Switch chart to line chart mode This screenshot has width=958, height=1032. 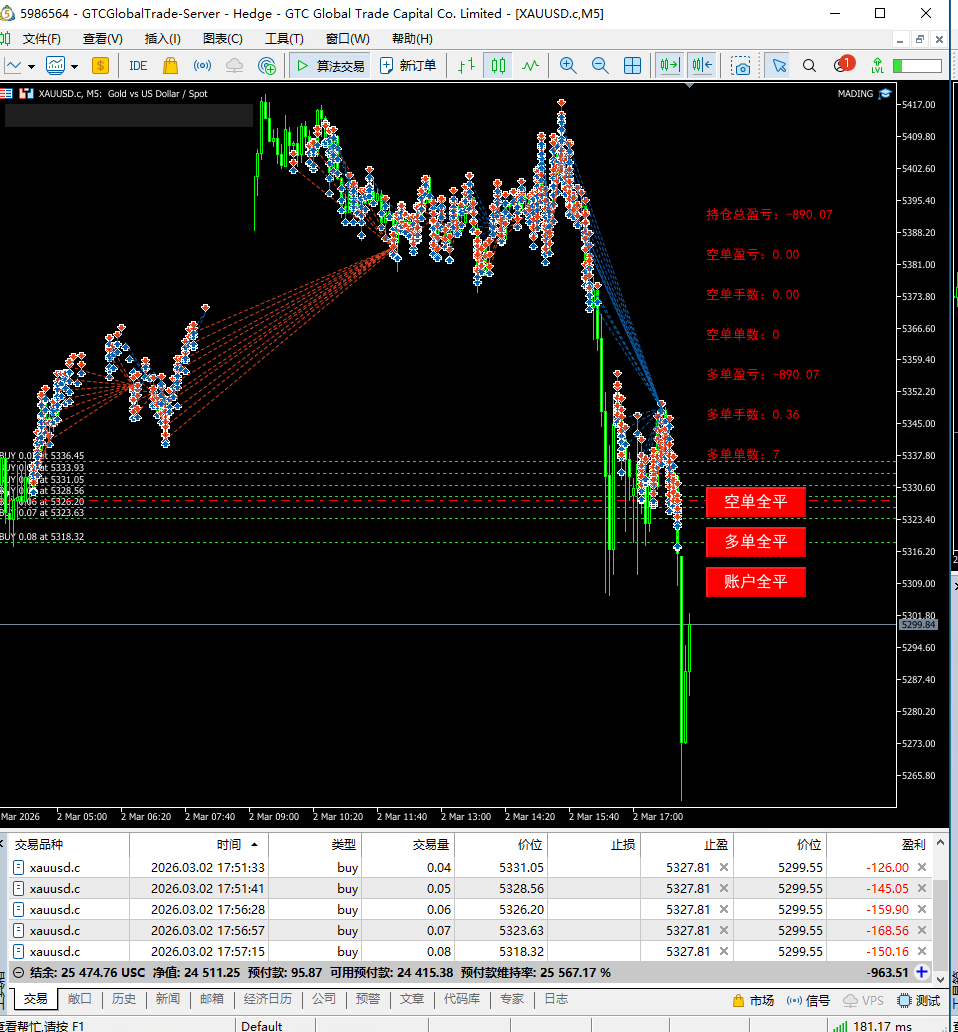coord(530,66)
